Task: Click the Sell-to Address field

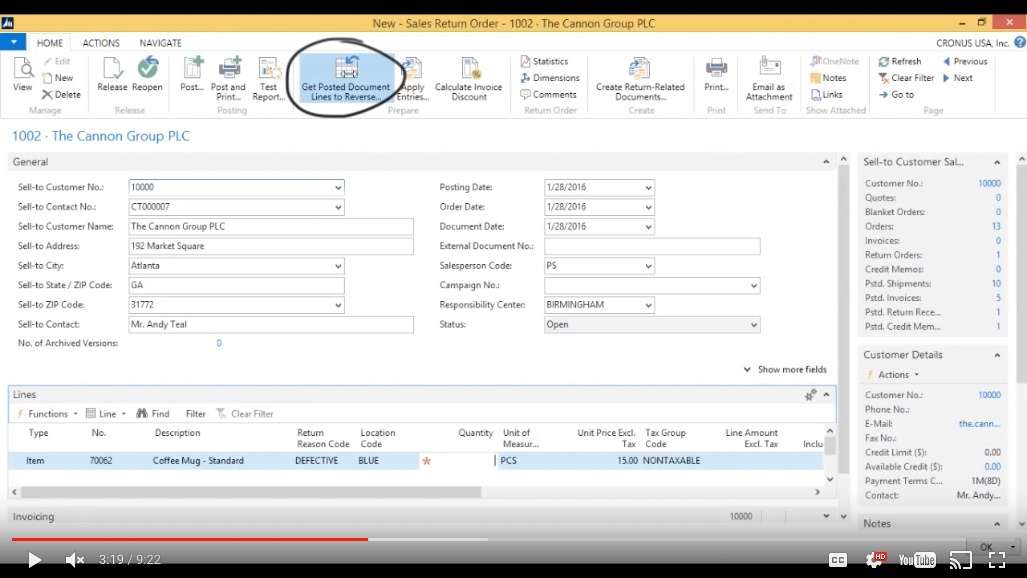Action: pos(271,246)
